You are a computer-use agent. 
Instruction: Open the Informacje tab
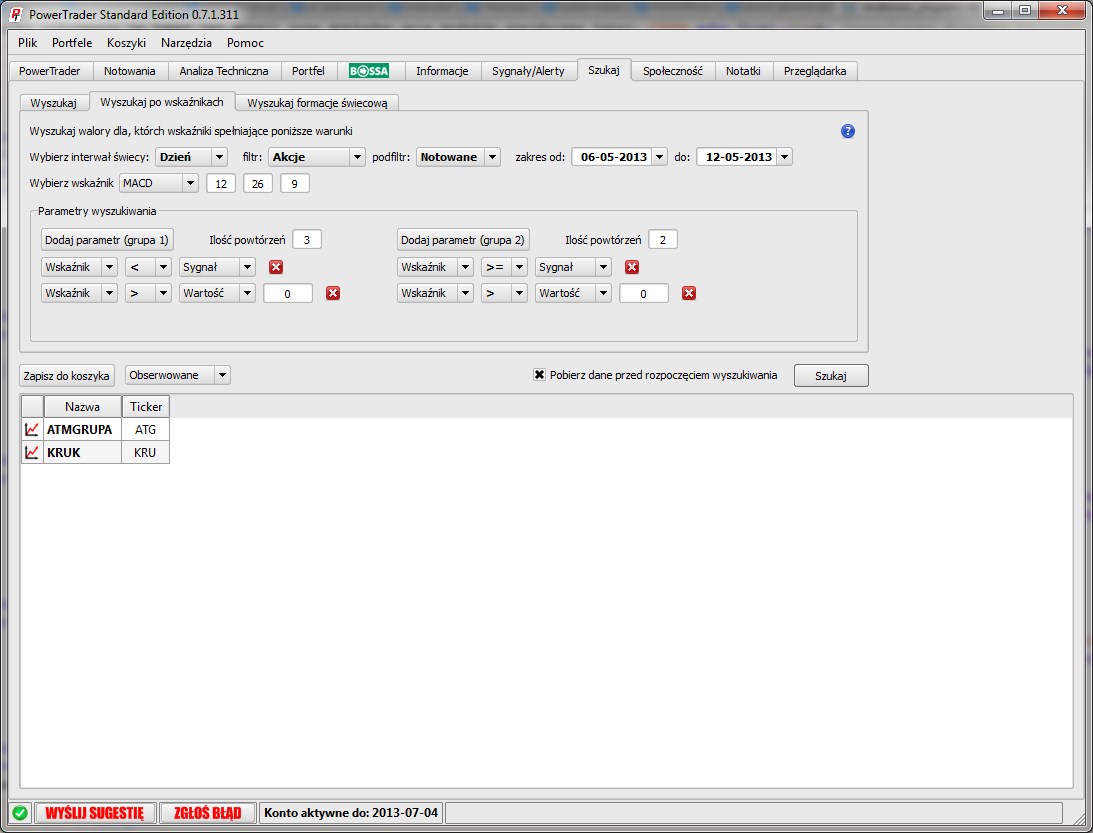[442, 71]
